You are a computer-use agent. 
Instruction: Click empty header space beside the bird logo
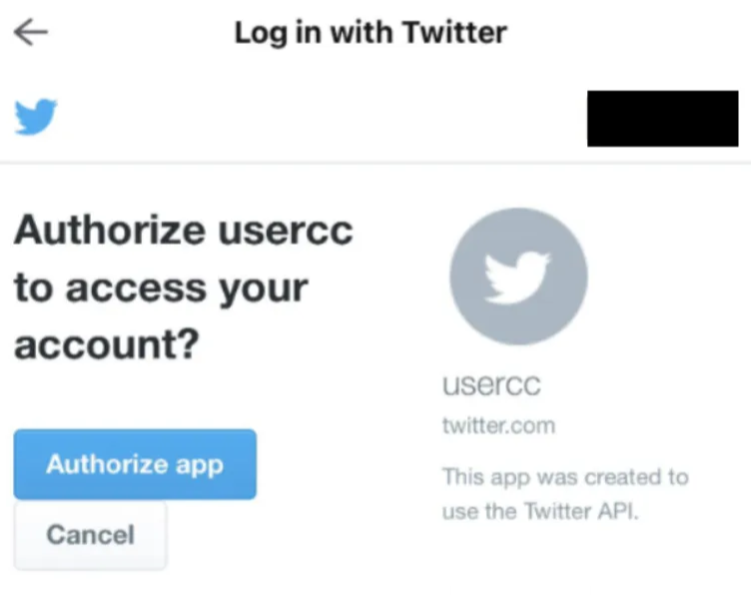321,117
